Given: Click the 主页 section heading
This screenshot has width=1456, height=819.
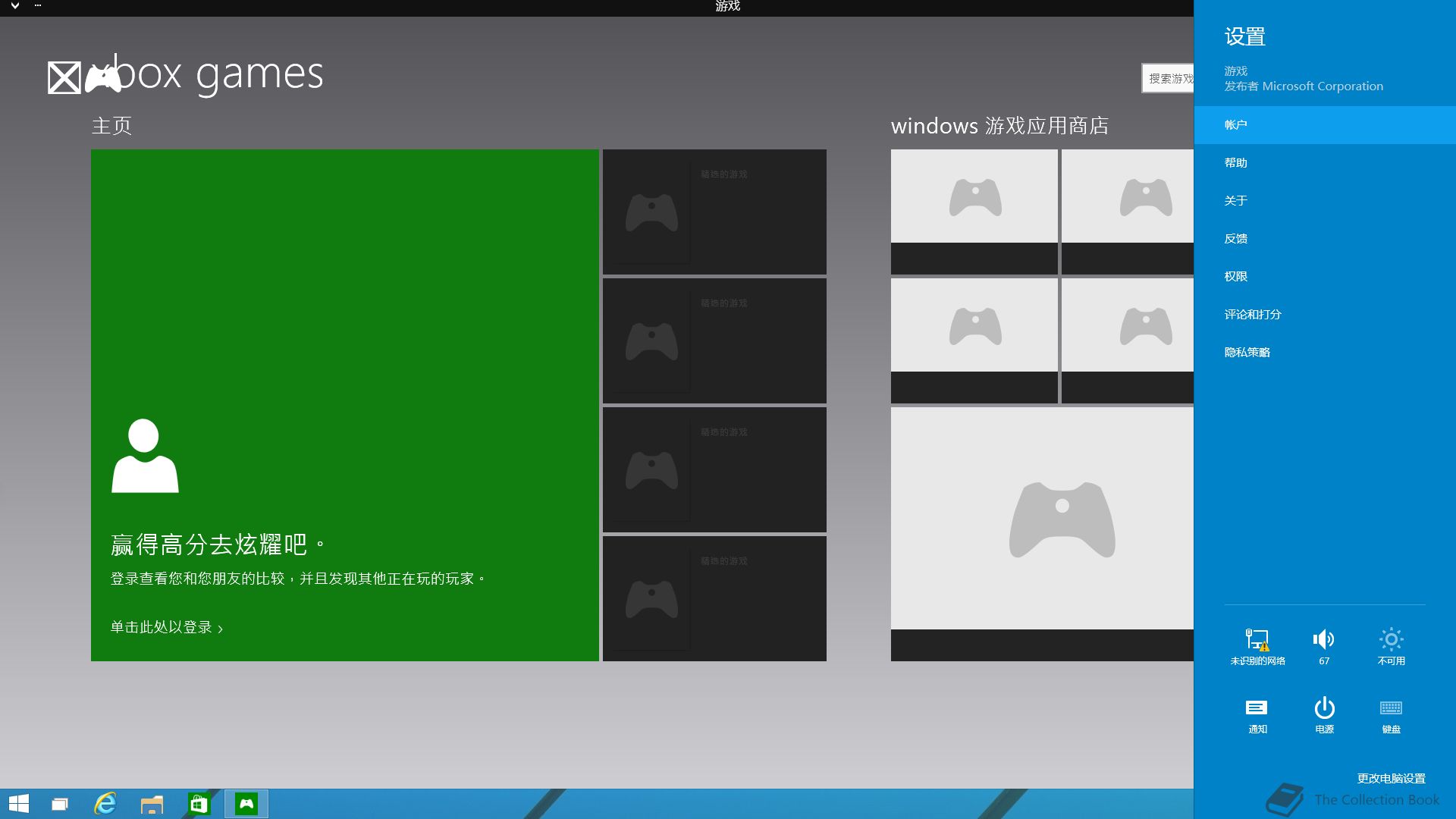Looking at the screenshot, I should (x=111, y=126).
